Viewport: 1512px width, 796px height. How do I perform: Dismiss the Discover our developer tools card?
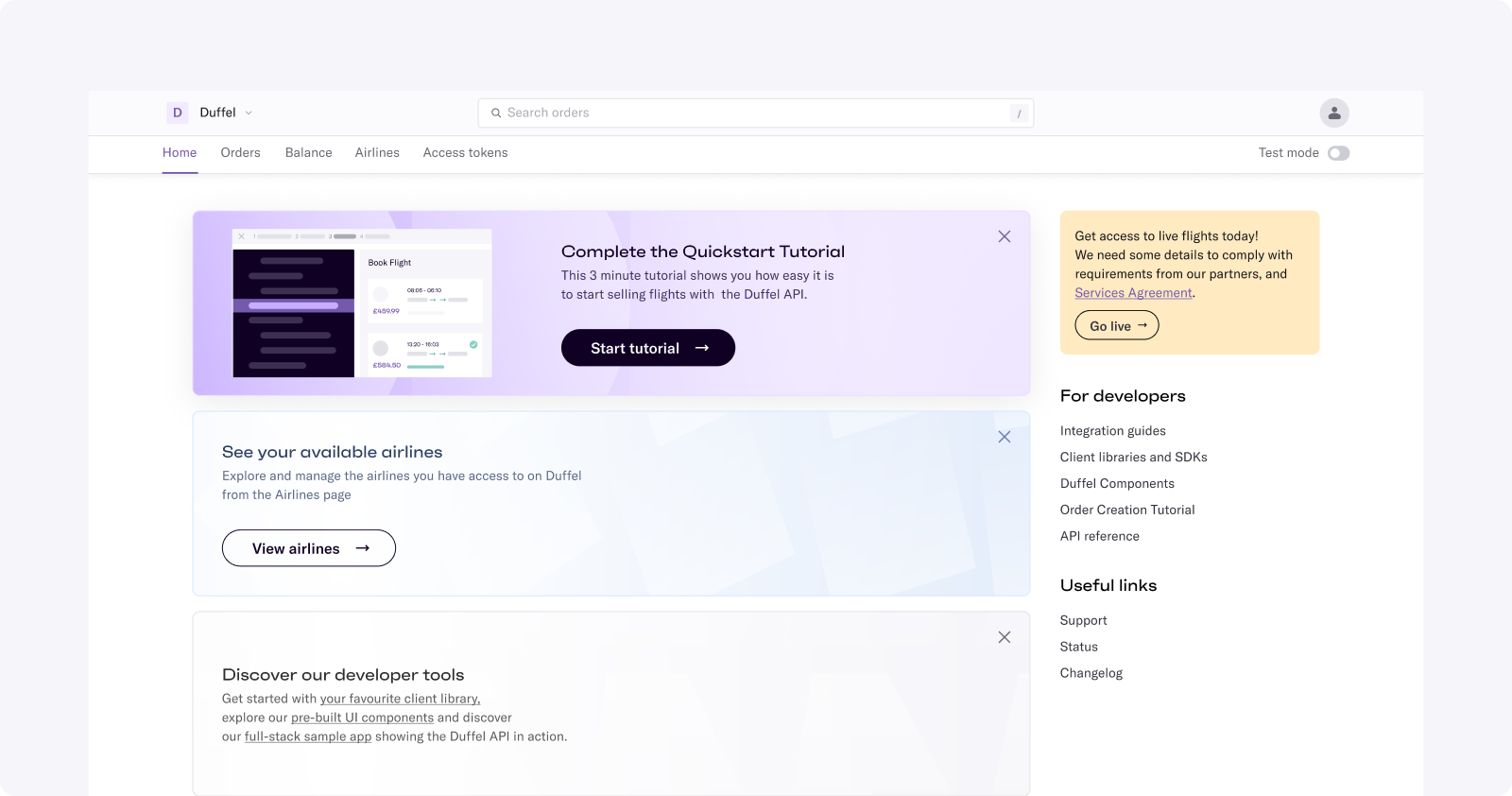pos(1004,637)
